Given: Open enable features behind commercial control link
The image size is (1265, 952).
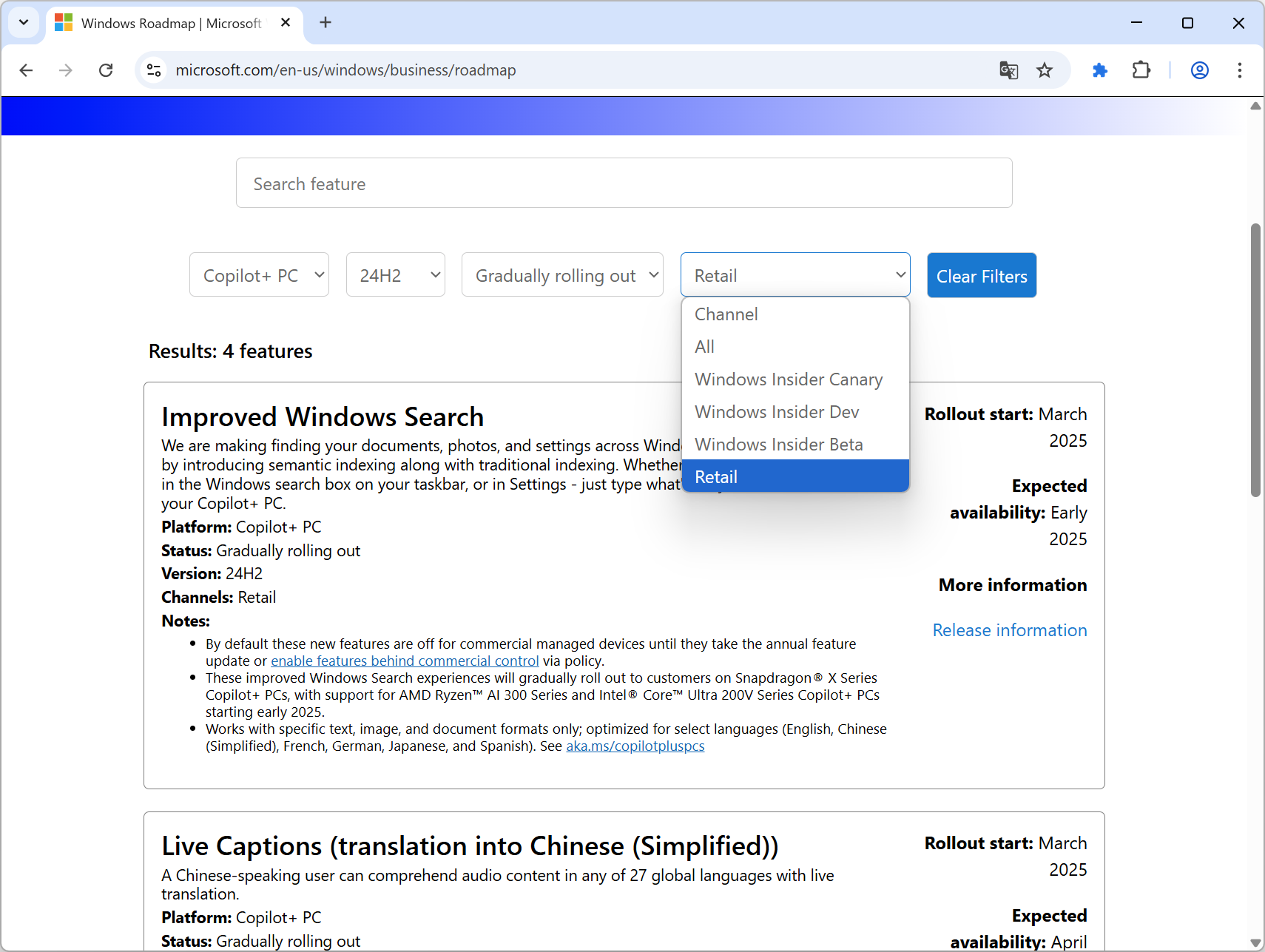Looking at the screenshot, I should pos(405,661).
